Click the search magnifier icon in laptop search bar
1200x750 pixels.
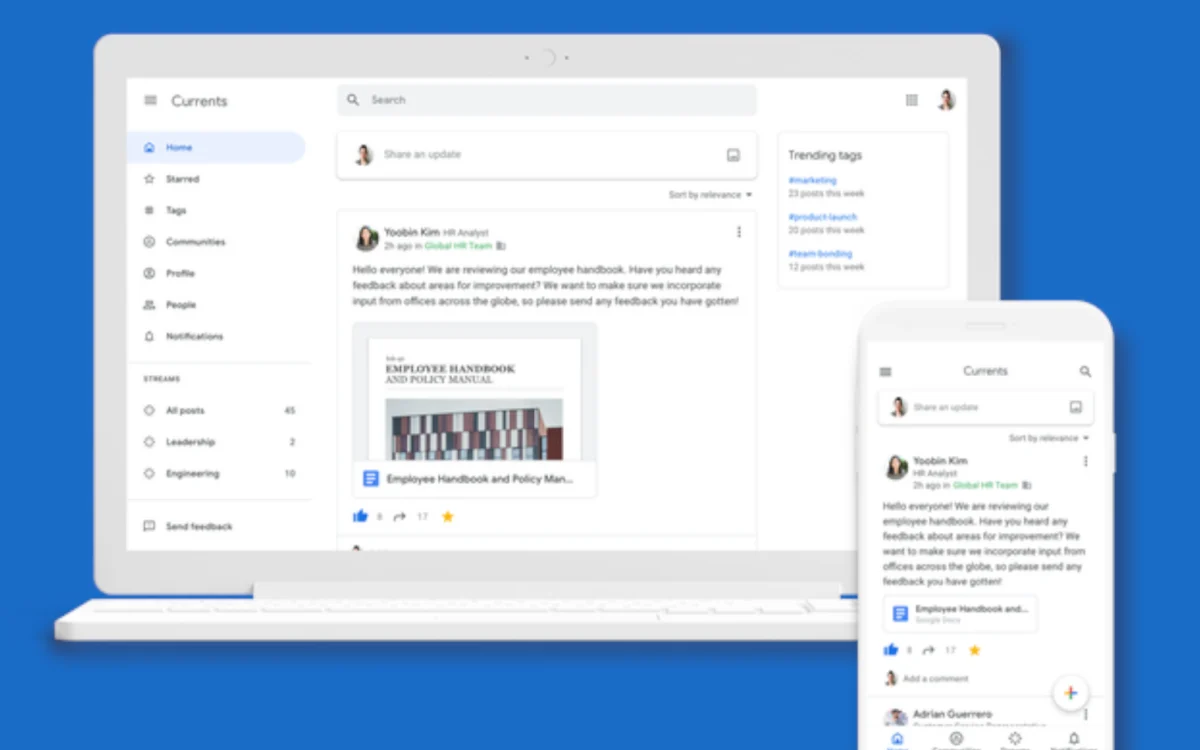[353, 100]
